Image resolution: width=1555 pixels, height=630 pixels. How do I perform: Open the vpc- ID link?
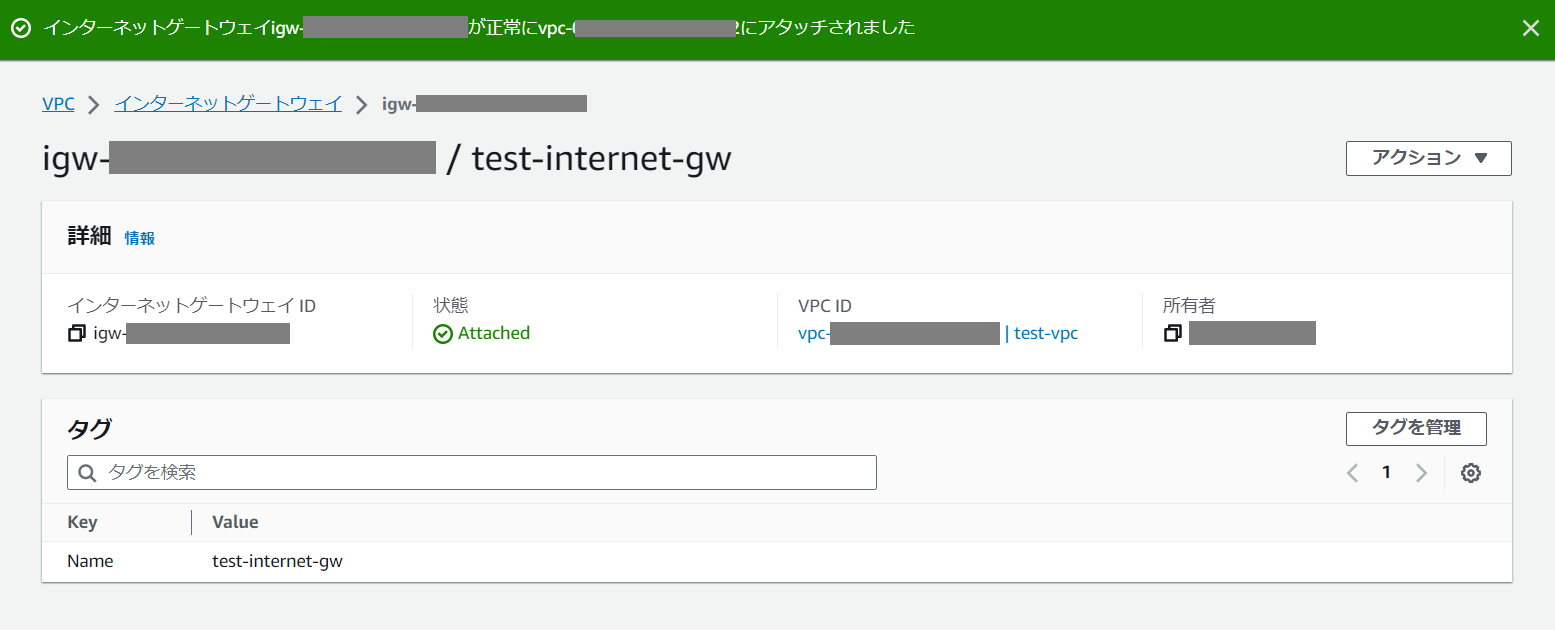point(898,334)
